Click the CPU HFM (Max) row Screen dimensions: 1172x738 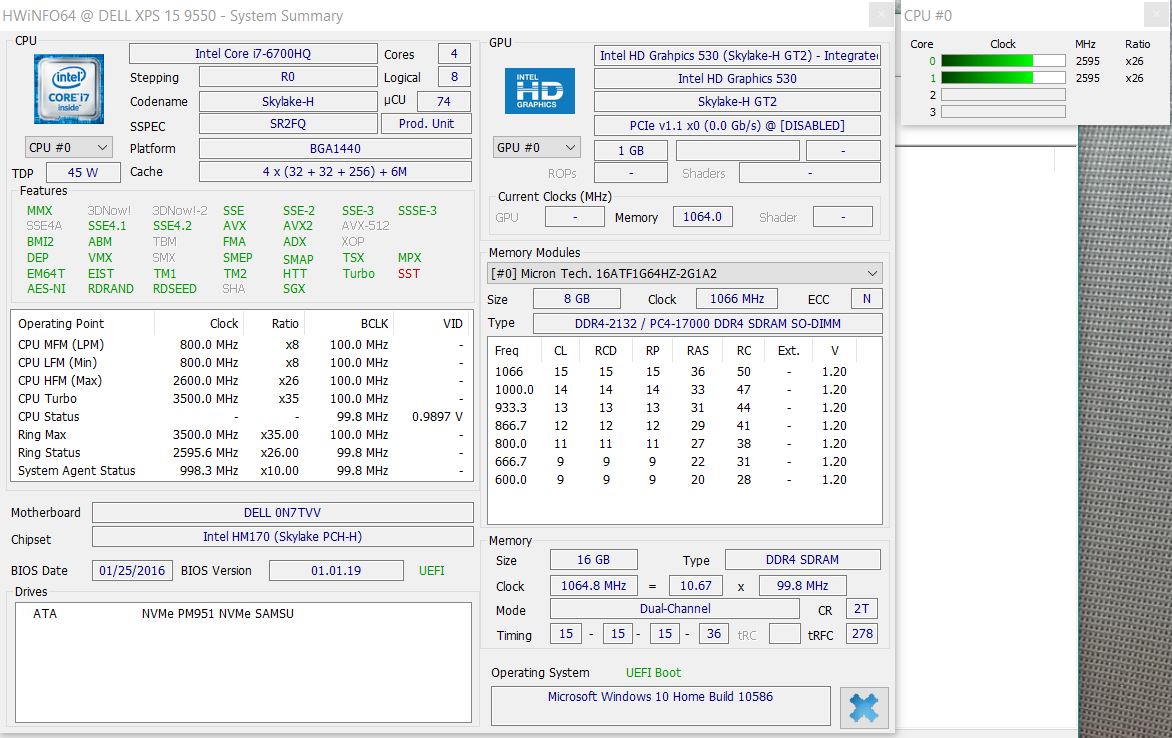click(241, 381)
